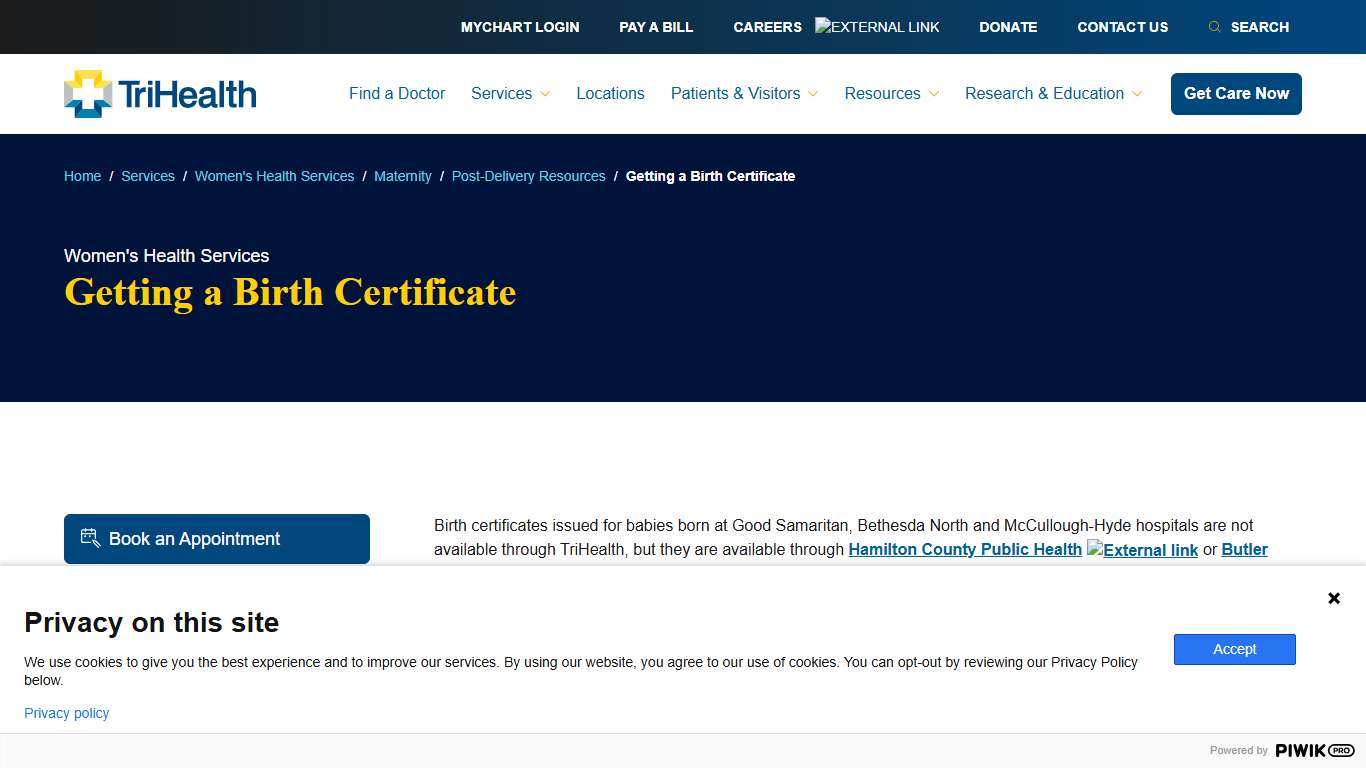Click the Get Care Now button
This screenshot has width=1366, height=768.
click(x=1236, y=93)
